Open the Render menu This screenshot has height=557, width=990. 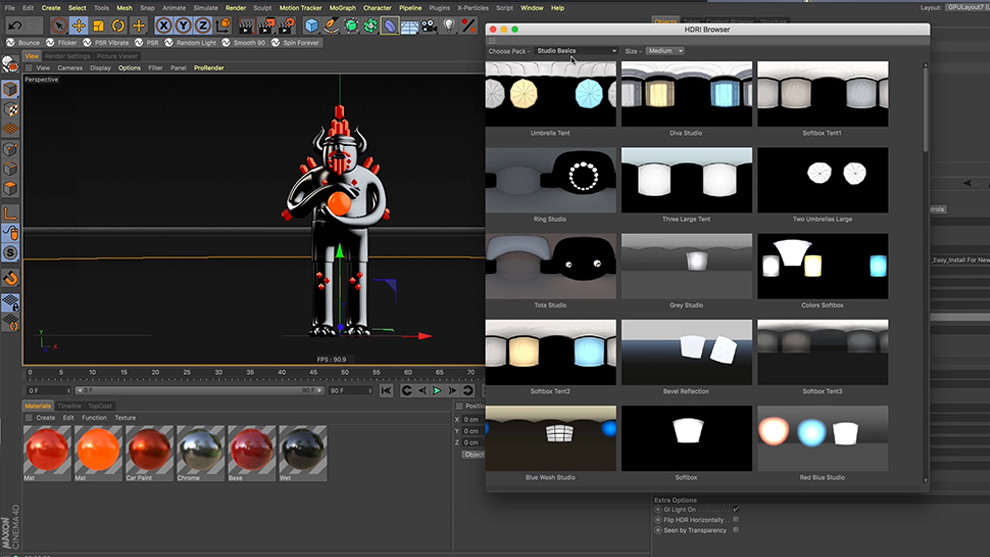[236, 8]
